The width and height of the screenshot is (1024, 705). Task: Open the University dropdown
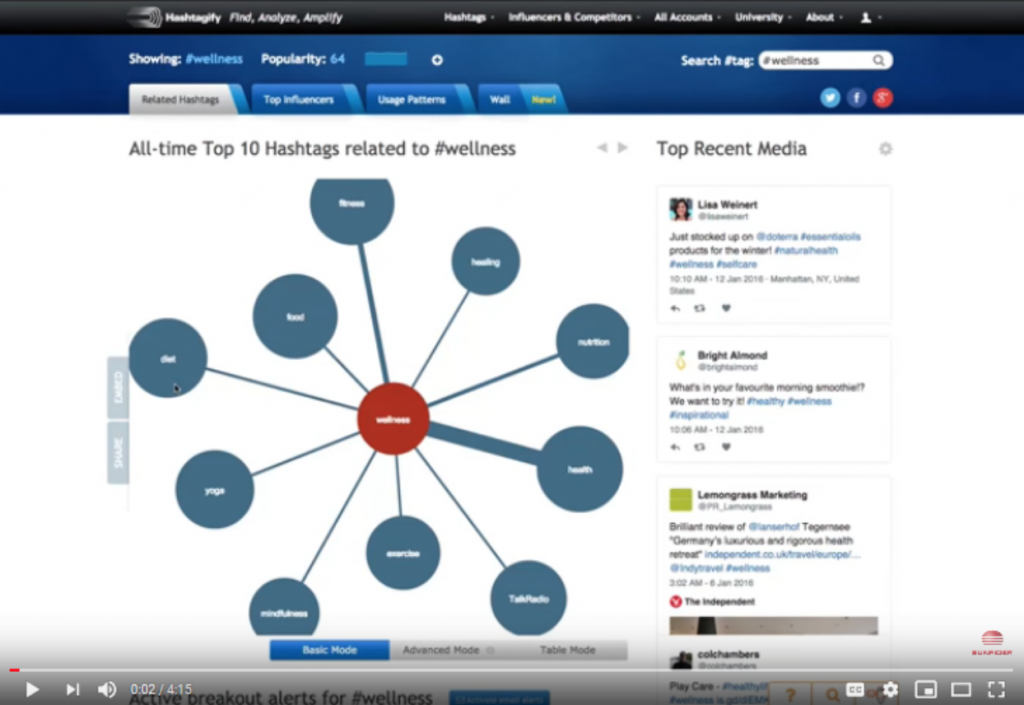763,18
